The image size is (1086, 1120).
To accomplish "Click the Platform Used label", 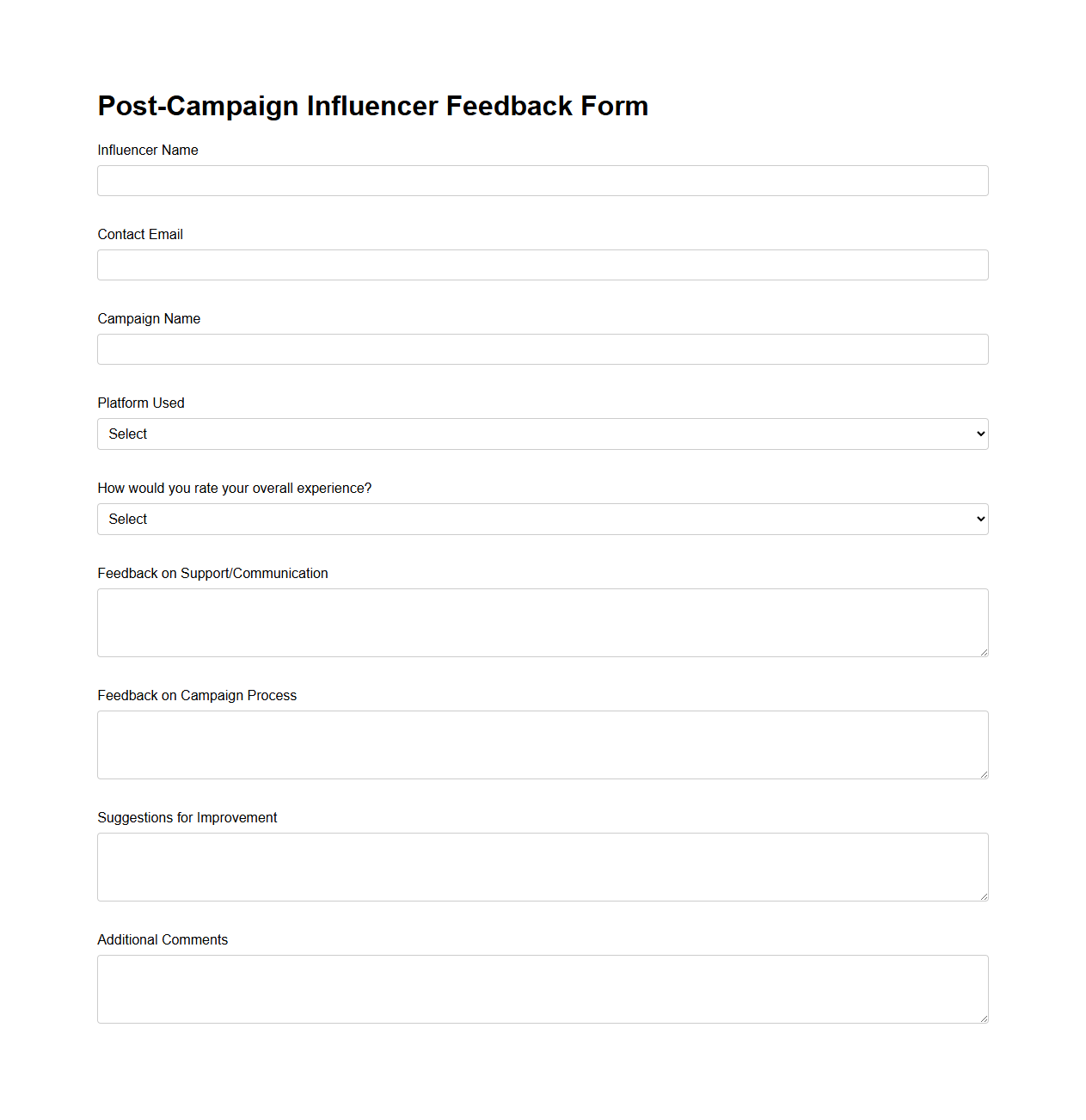I will (x=140, y=403).
